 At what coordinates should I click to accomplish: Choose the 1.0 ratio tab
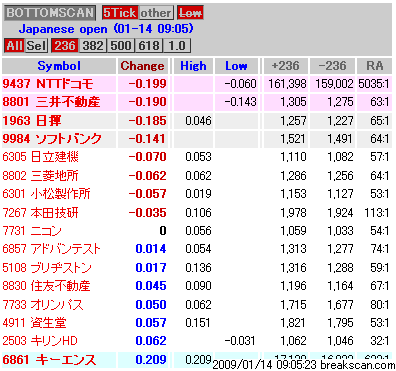point(177,45)
